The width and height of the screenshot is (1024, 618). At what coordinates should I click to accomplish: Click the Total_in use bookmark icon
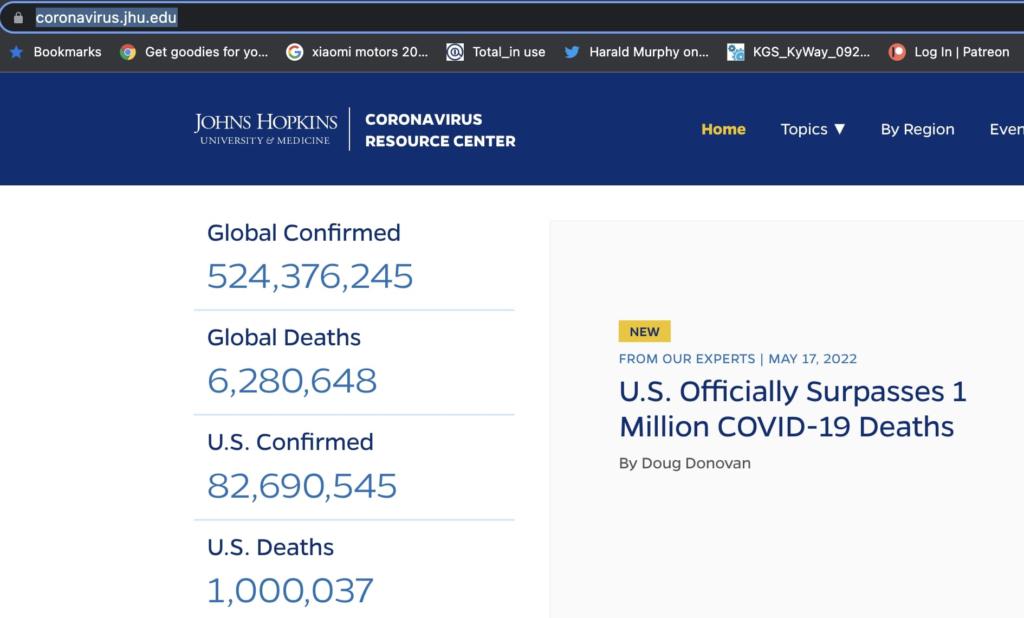click(455, 52)
